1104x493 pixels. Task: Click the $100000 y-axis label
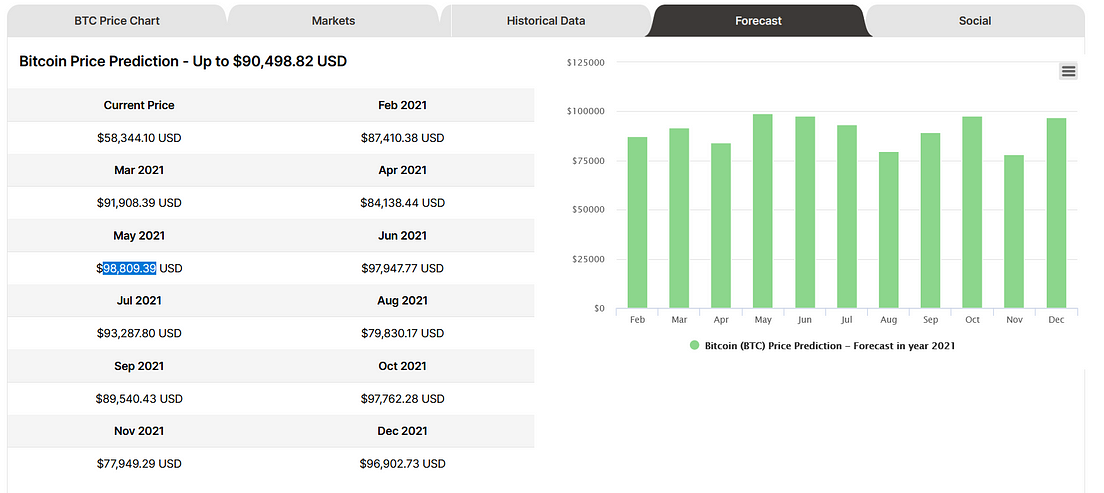pos(585,111)
